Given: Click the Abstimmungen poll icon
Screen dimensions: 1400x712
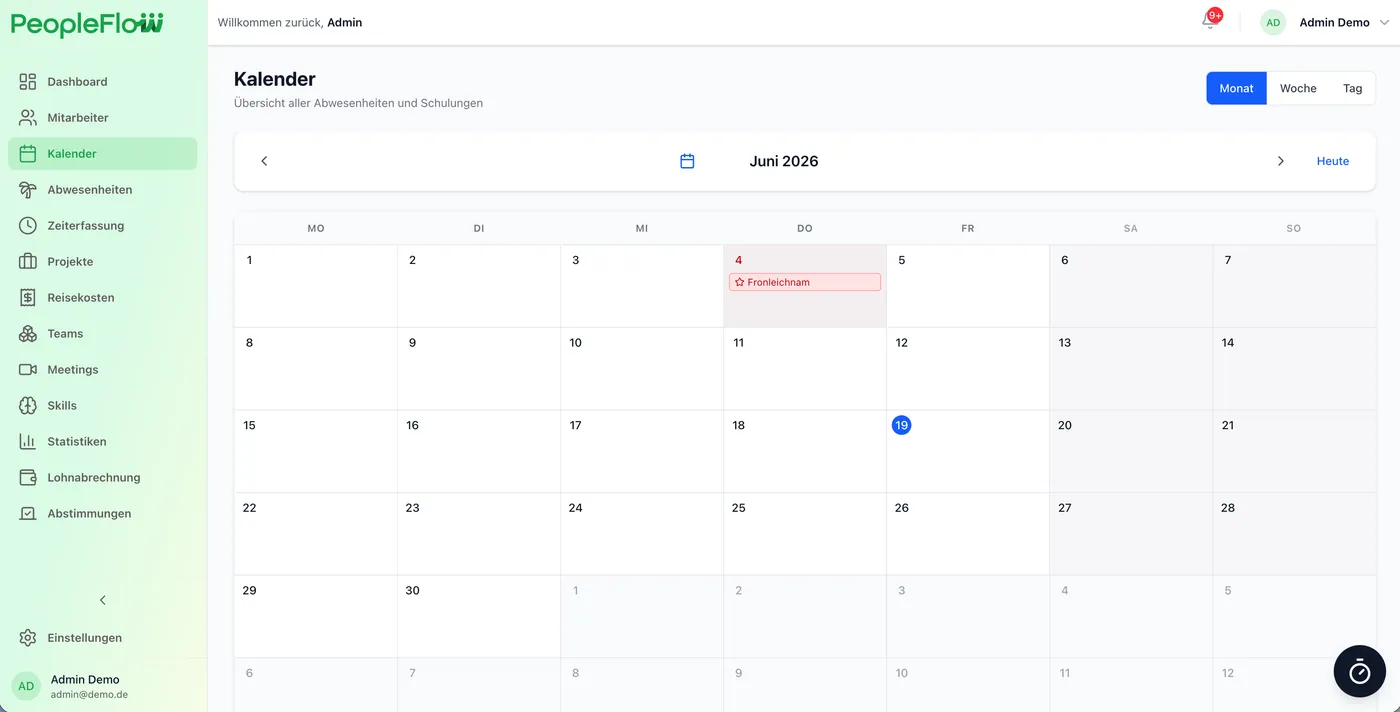Looking at the screenshot, I should tap(28, 514).
